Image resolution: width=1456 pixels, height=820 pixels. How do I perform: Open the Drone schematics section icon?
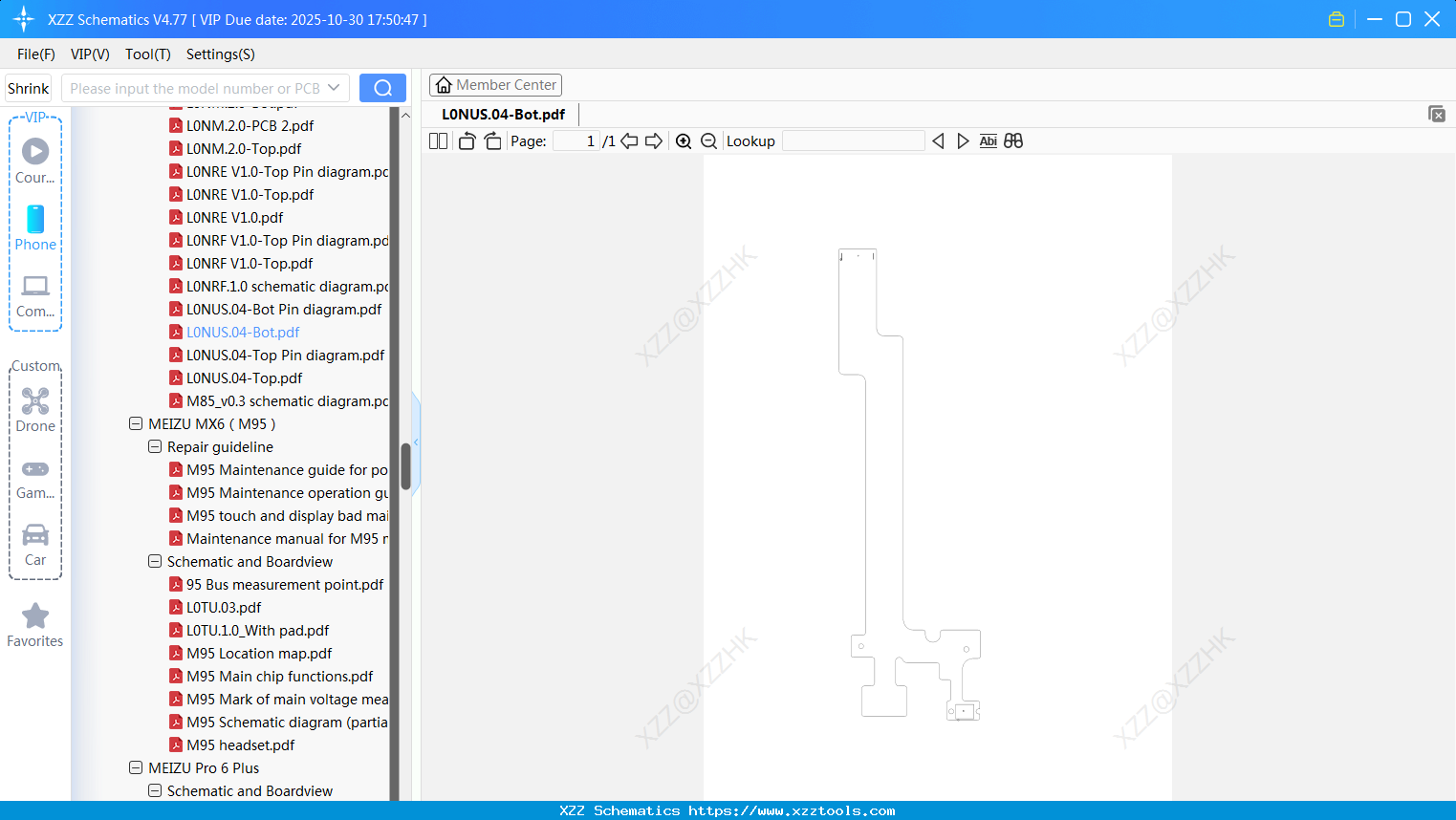tap(35, 400)
